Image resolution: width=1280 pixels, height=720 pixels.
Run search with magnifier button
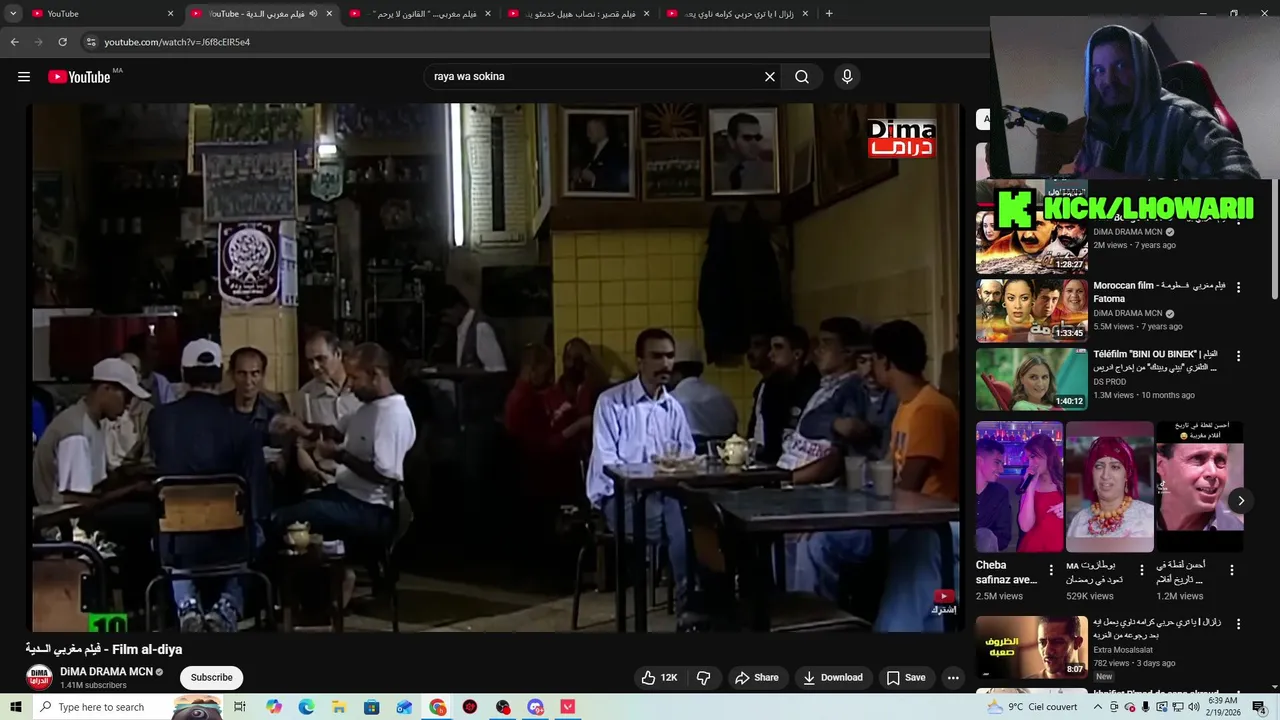click(x=802, y=77)
